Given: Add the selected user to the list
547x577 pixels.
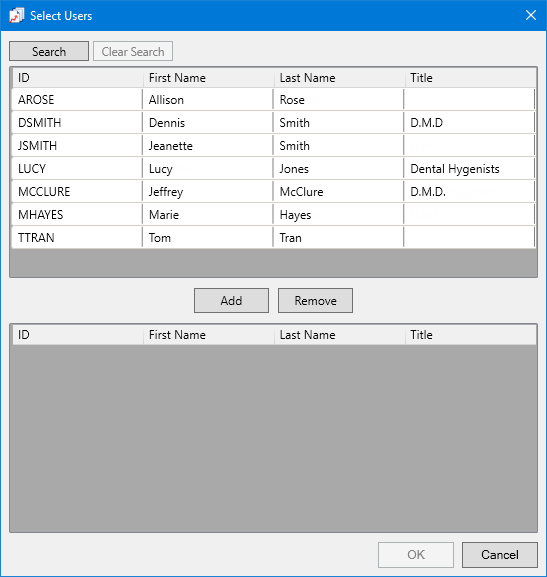Looking at the screenshot, I should 231,300.
